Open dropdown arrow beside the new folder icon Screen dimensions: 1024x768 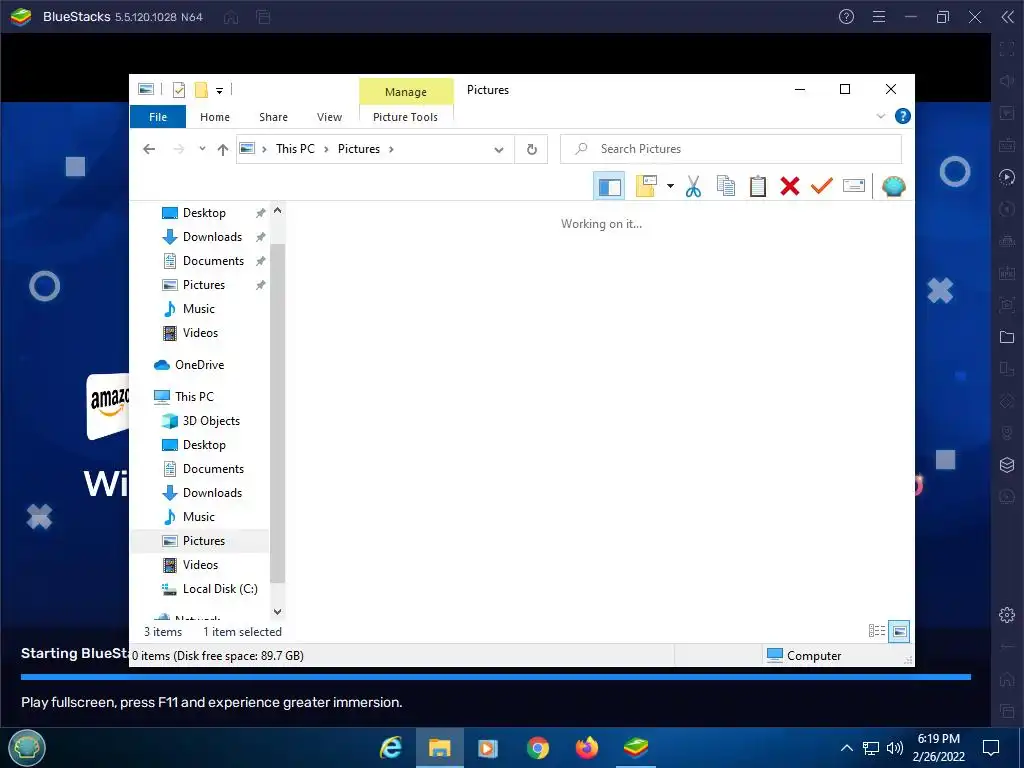pos(670,186)
